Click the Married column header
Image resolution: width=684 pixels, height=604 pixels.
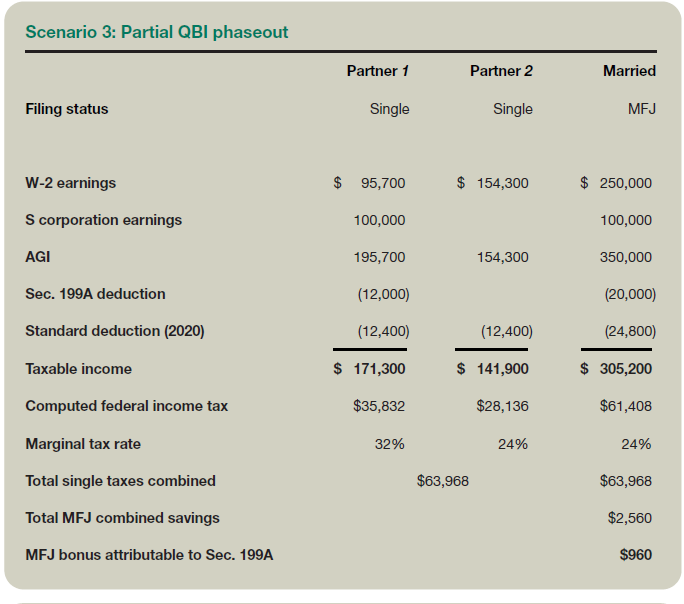[x=629, y=71]
